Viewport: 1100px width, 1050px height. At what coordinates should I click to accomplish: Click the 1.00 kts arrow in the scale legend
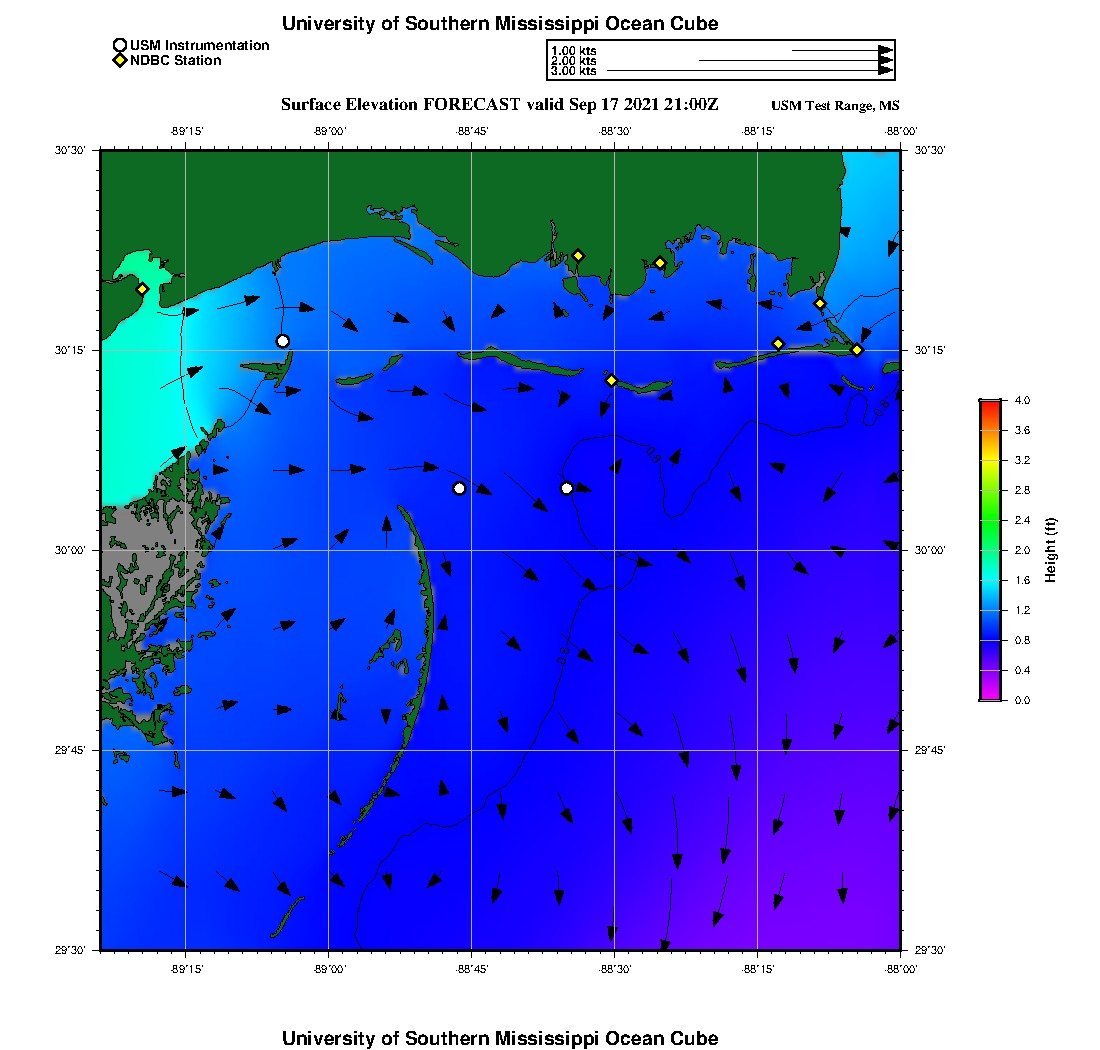click(x=843, y=51)
